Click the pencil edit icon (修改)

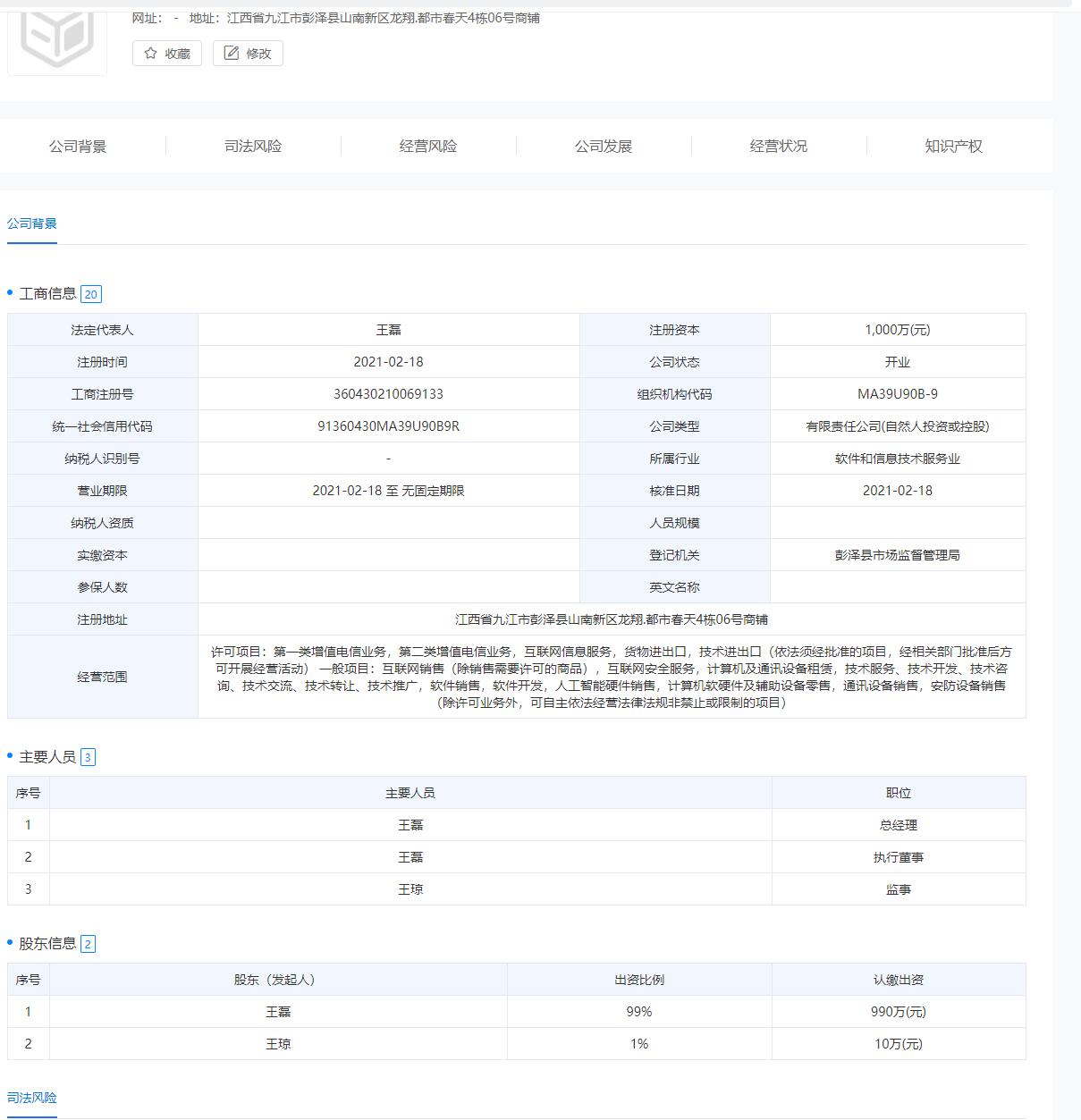pyautogui.click(x=232, y=54)
